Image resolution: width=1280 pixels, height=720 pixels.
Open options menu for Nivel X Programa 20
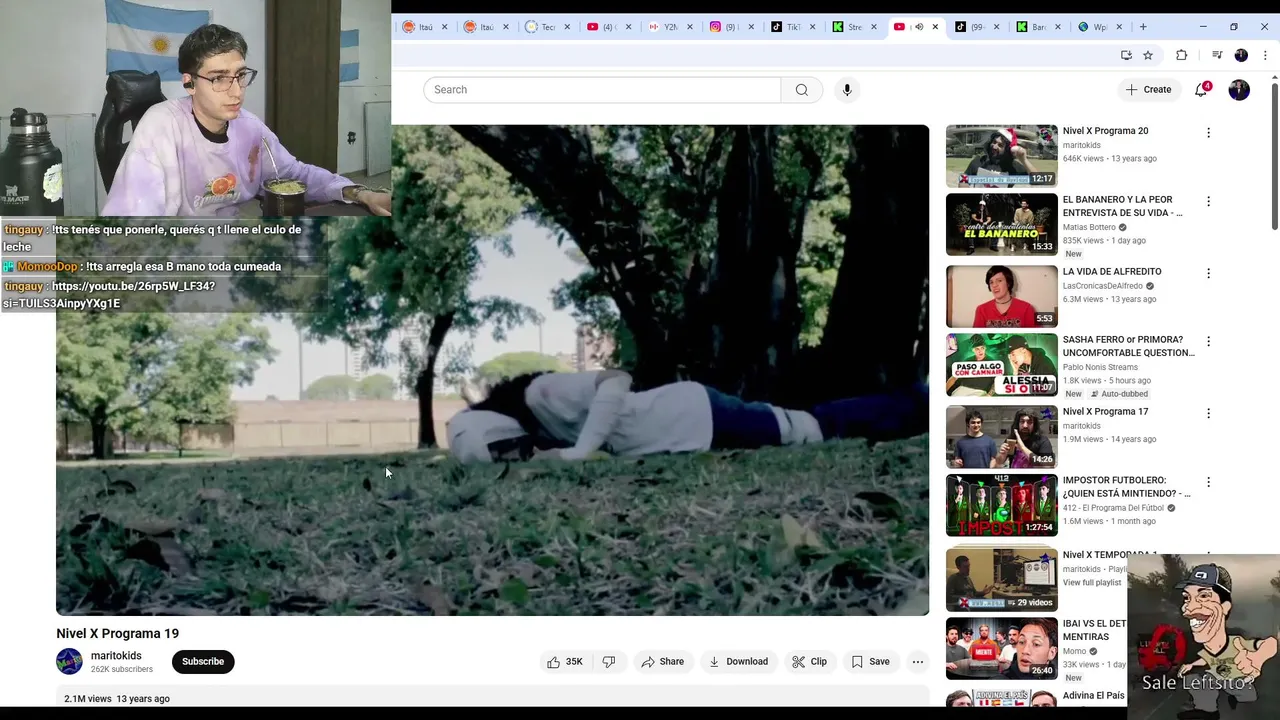pyautogui.click(x=1208, y=133)
